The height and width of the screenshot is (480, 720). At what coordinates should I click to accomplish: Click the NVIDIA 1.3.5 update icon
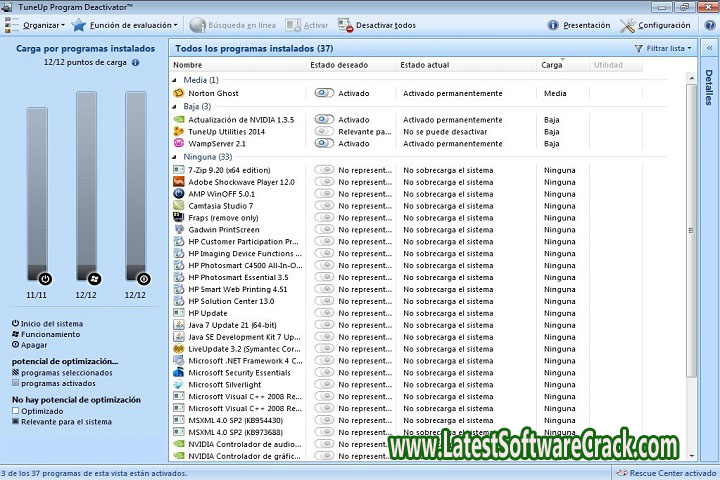(178, 120)
